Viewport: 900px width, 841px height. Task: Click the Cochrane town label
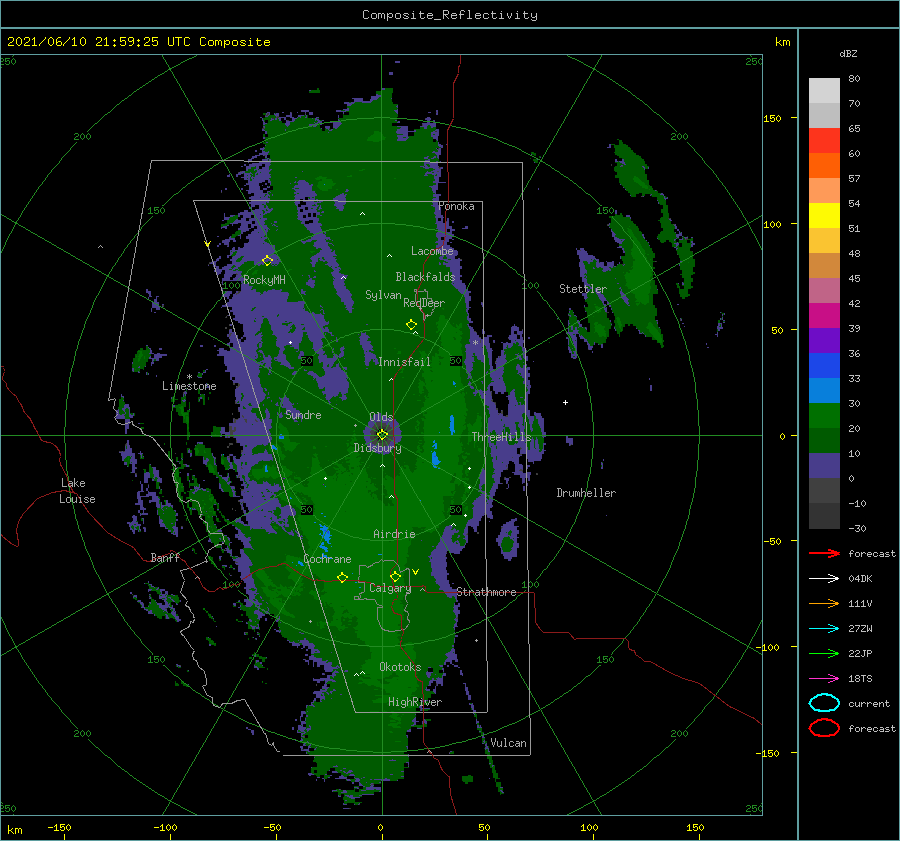pyautogui.click(x=327, y=559)
